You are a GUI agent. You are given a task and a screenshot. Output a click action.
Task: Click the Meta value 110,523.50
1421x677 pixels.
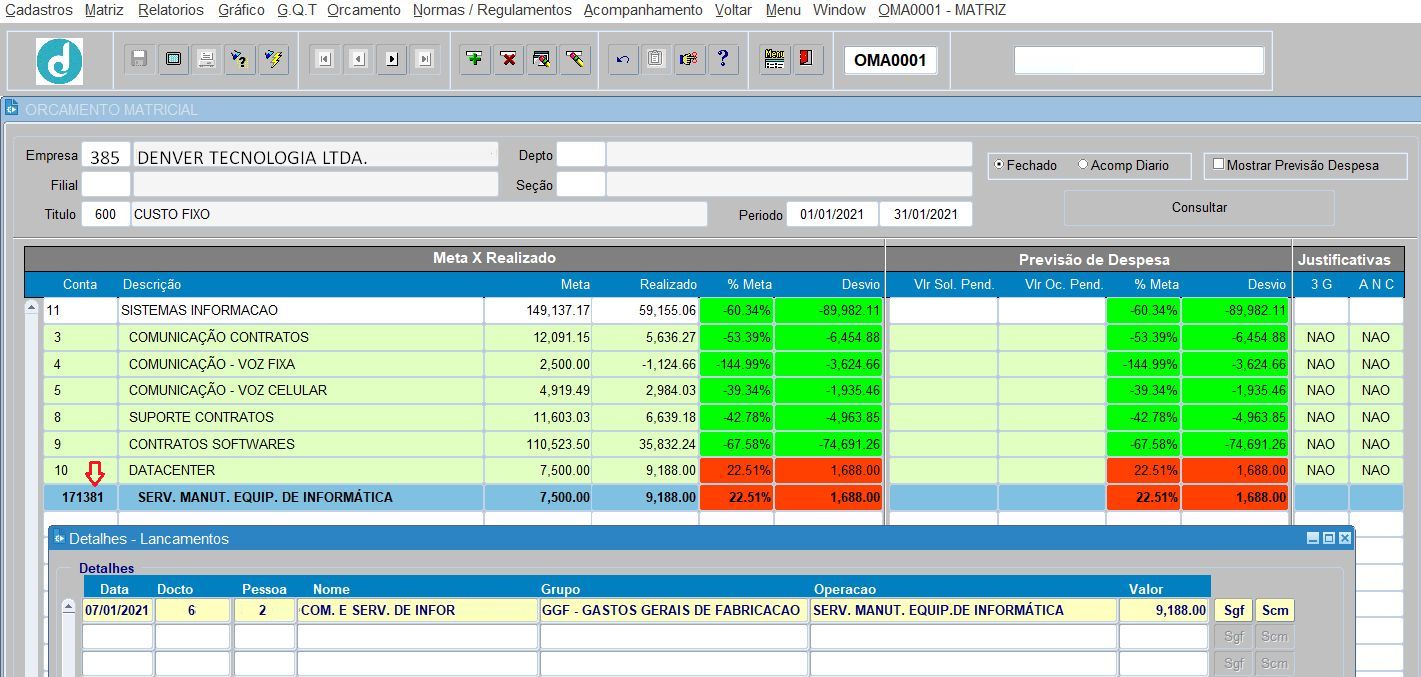pyautogui.click(x=538, y=444)
